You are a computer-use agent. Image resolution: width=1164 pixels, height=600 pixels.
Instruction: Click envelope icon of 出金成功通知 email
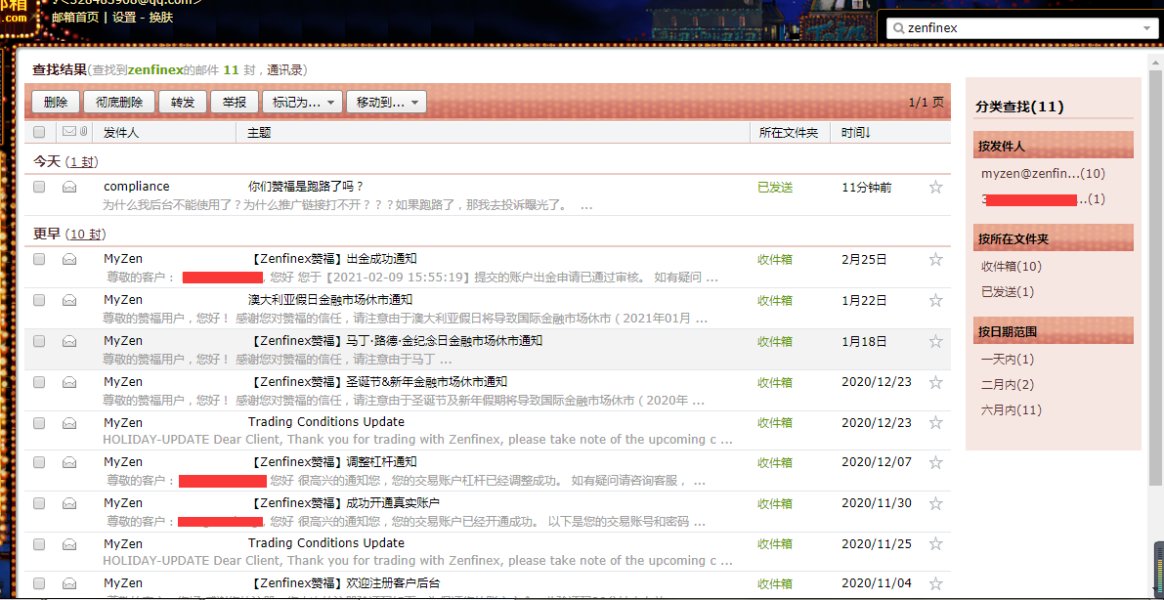(69, 259)
